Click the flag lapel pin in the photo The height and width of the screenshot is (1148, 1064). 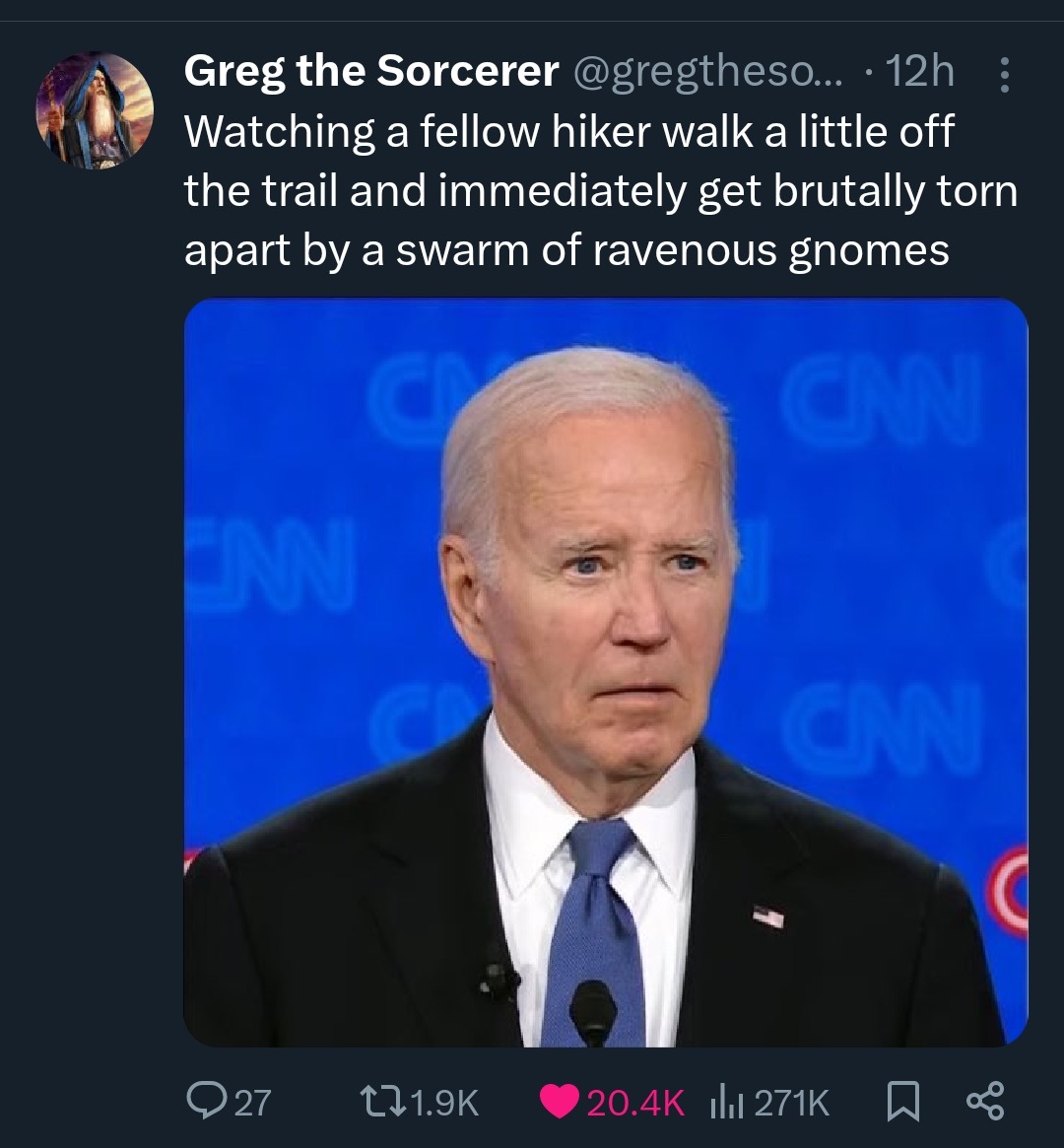768,916
